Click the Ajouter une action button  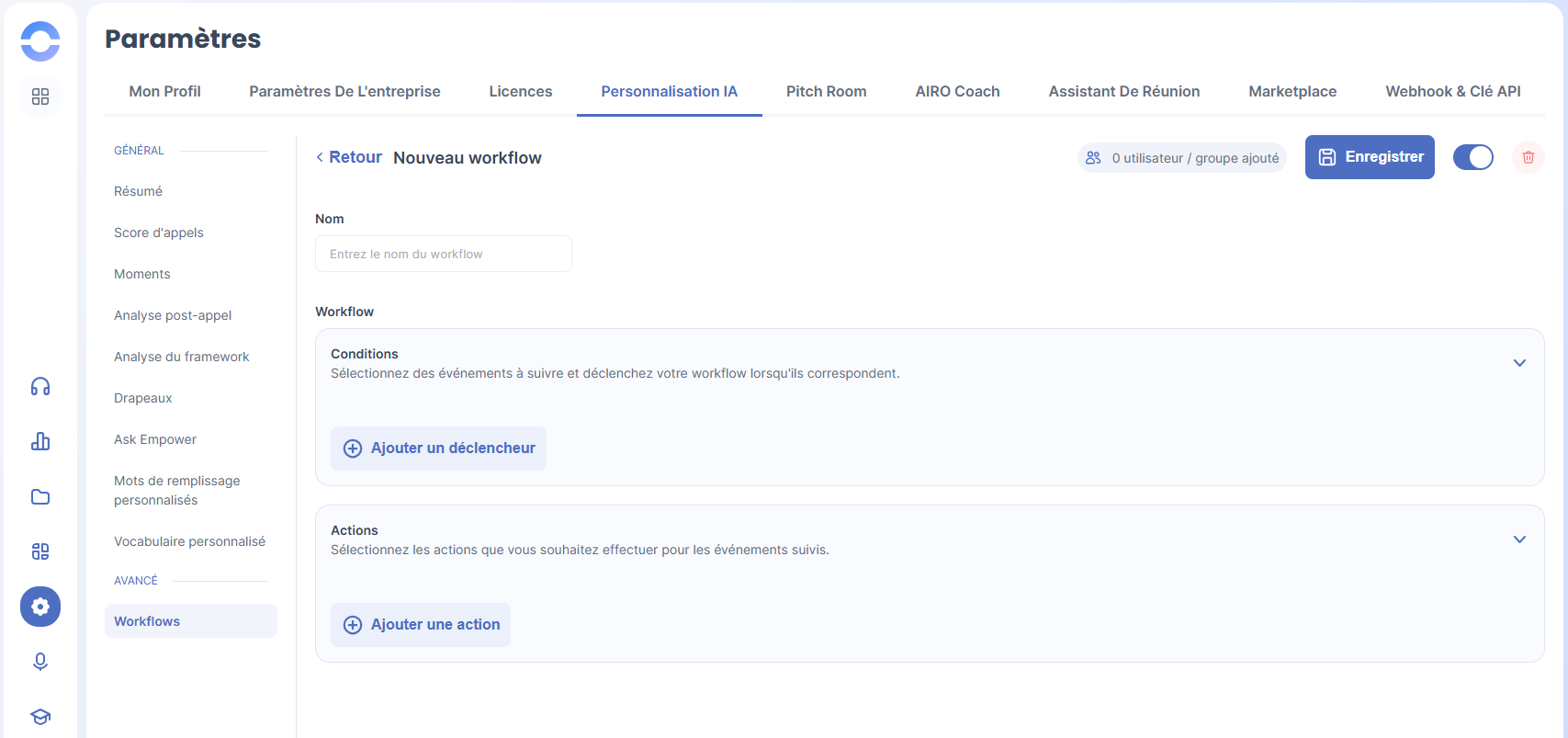(421, 625)
